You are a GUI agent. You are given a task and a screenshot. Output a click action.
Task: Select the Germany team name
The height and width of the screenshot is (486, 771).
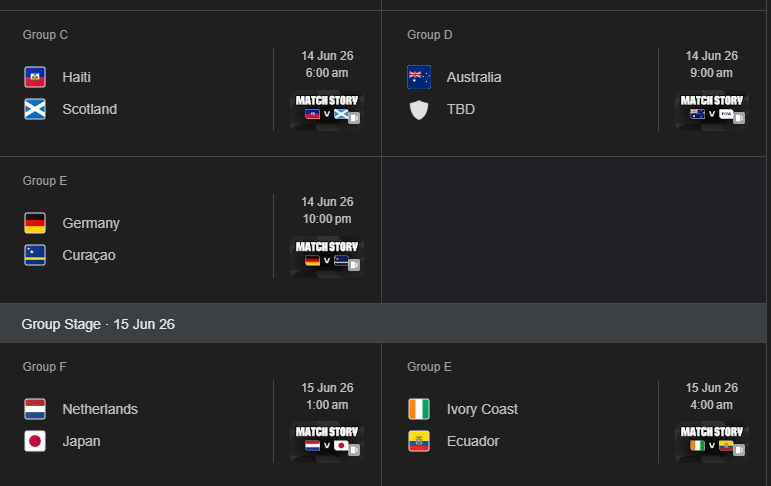(90, 223)
